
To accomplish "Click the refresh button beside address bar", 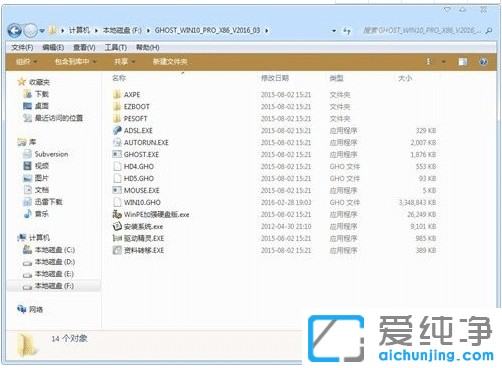I will [x=347, y=31].
